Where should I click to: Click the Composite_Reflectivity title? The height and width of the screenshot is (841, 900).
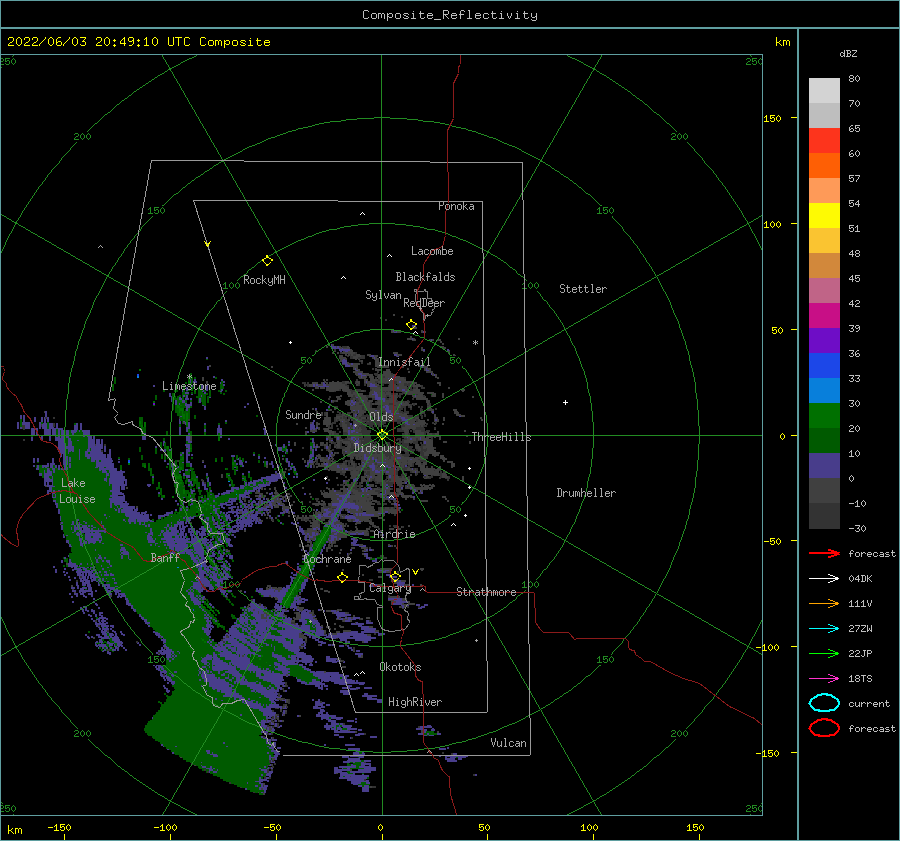[x=450, y=15]
